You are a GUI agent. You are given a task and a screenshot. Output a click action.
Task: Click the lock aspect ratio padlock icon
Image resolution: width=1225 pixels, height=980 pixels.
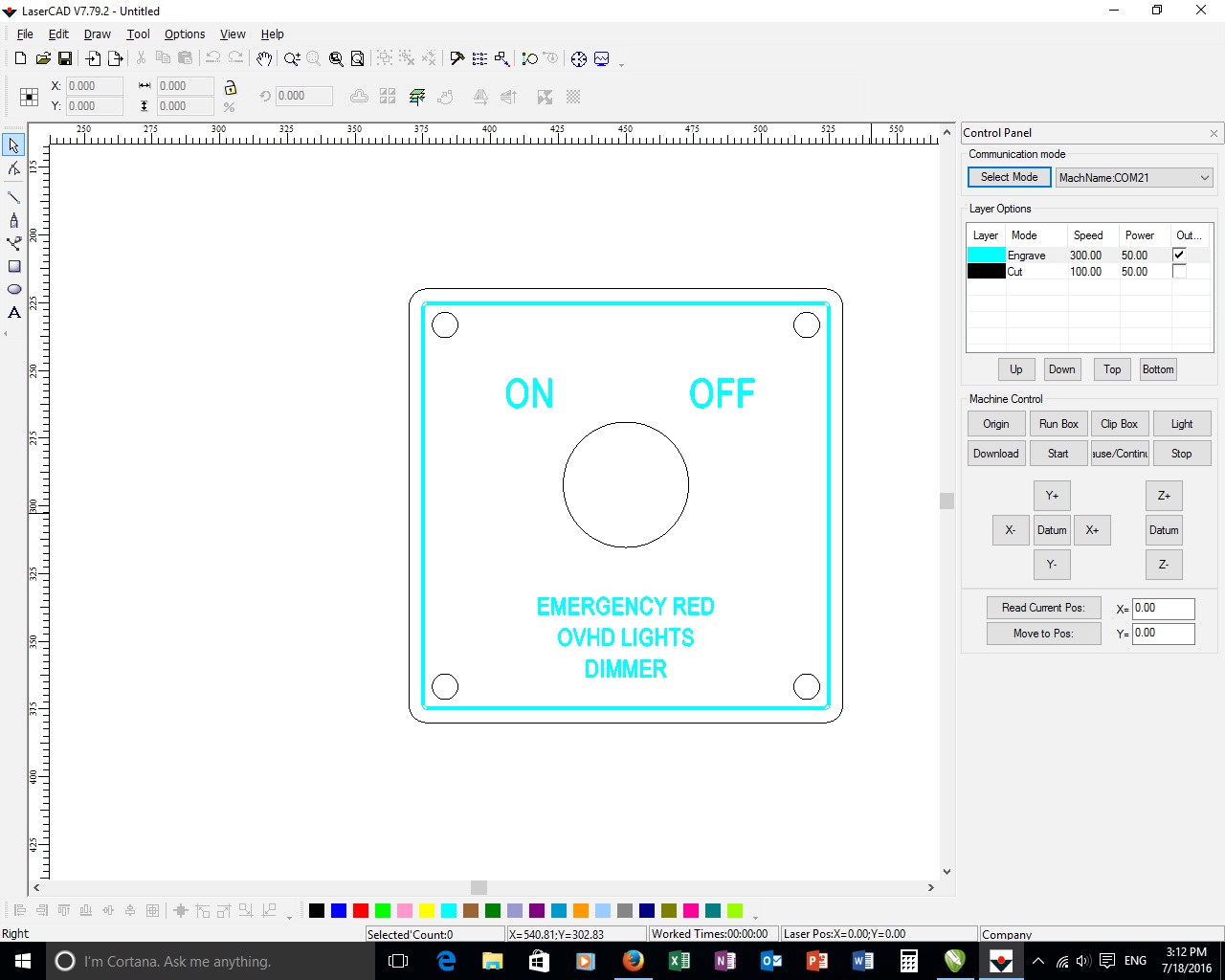tap(230, 88)
